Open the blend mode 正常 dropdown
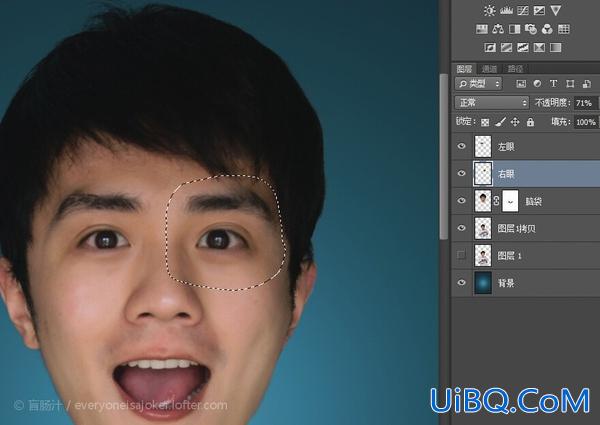This screenshot has width=600, height=425. click(492, 103)
